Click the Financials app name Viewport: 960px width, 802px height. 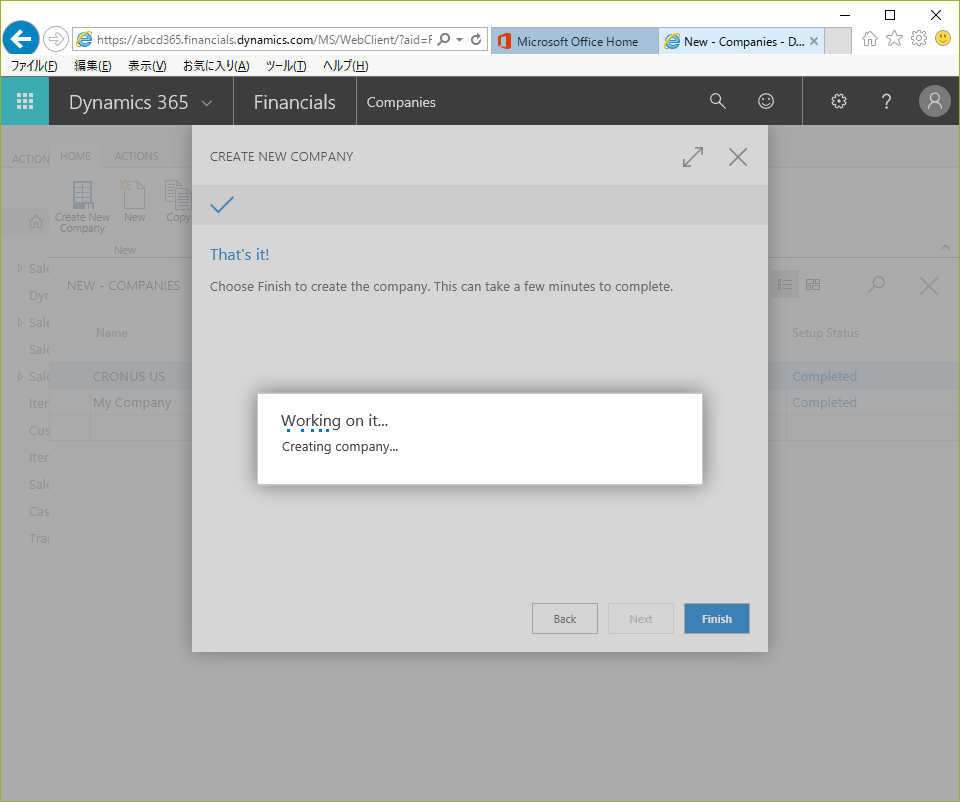click(294, 102)
